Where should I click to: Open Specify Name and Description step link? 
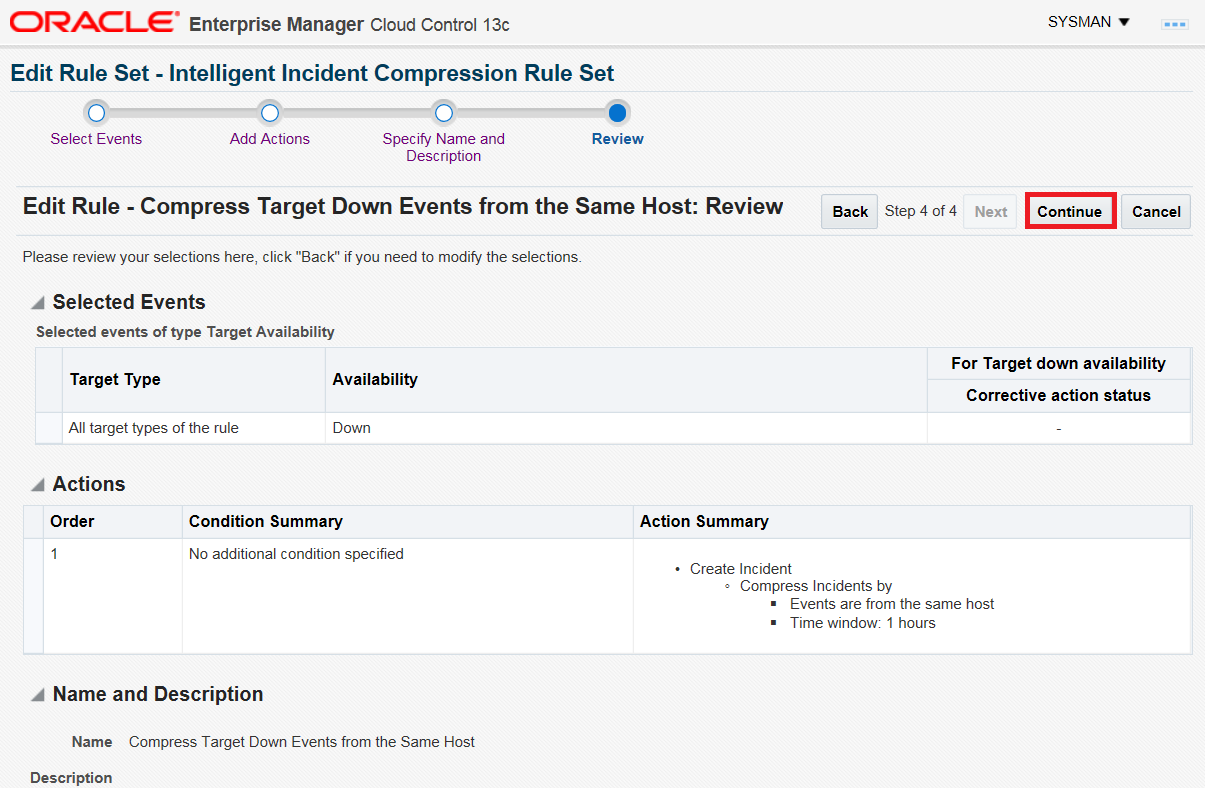[x=444, y=147]
